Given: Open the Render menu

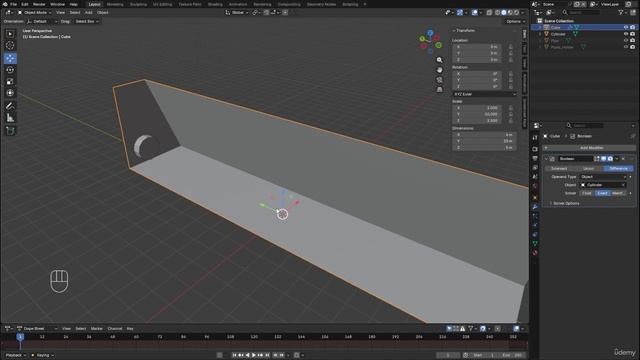Looking at the screenshot, I should [39, 4].
